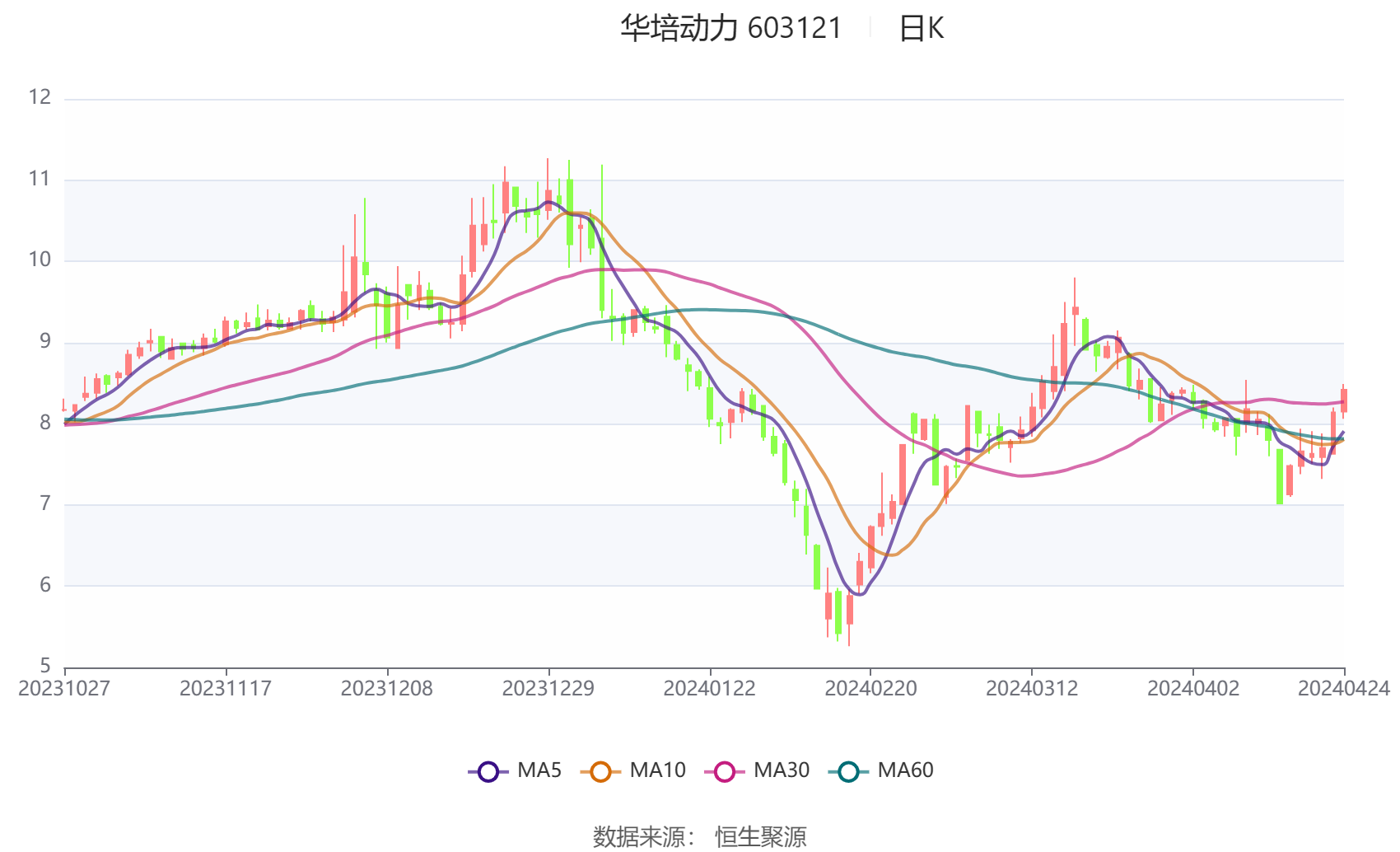1400x852 pixels.
Task: Click the 20231027 date axis label
Action: tap(64, 689)
